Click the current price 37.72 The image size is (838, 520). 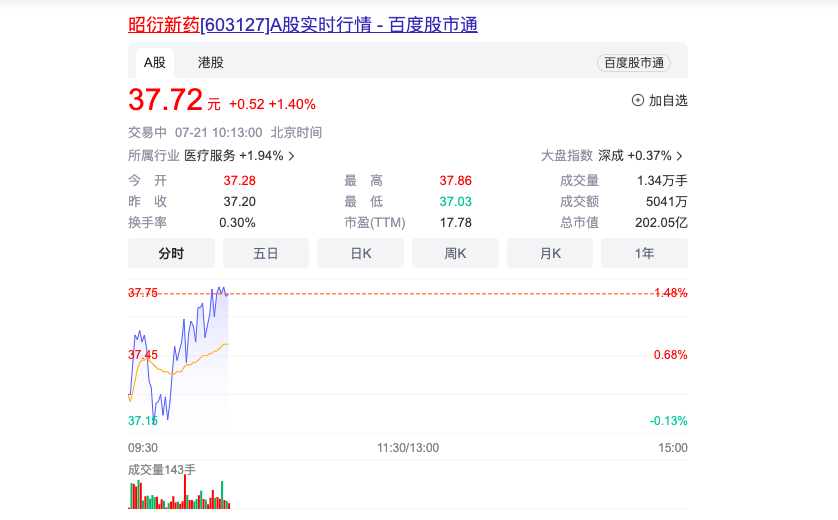(165, 100)
